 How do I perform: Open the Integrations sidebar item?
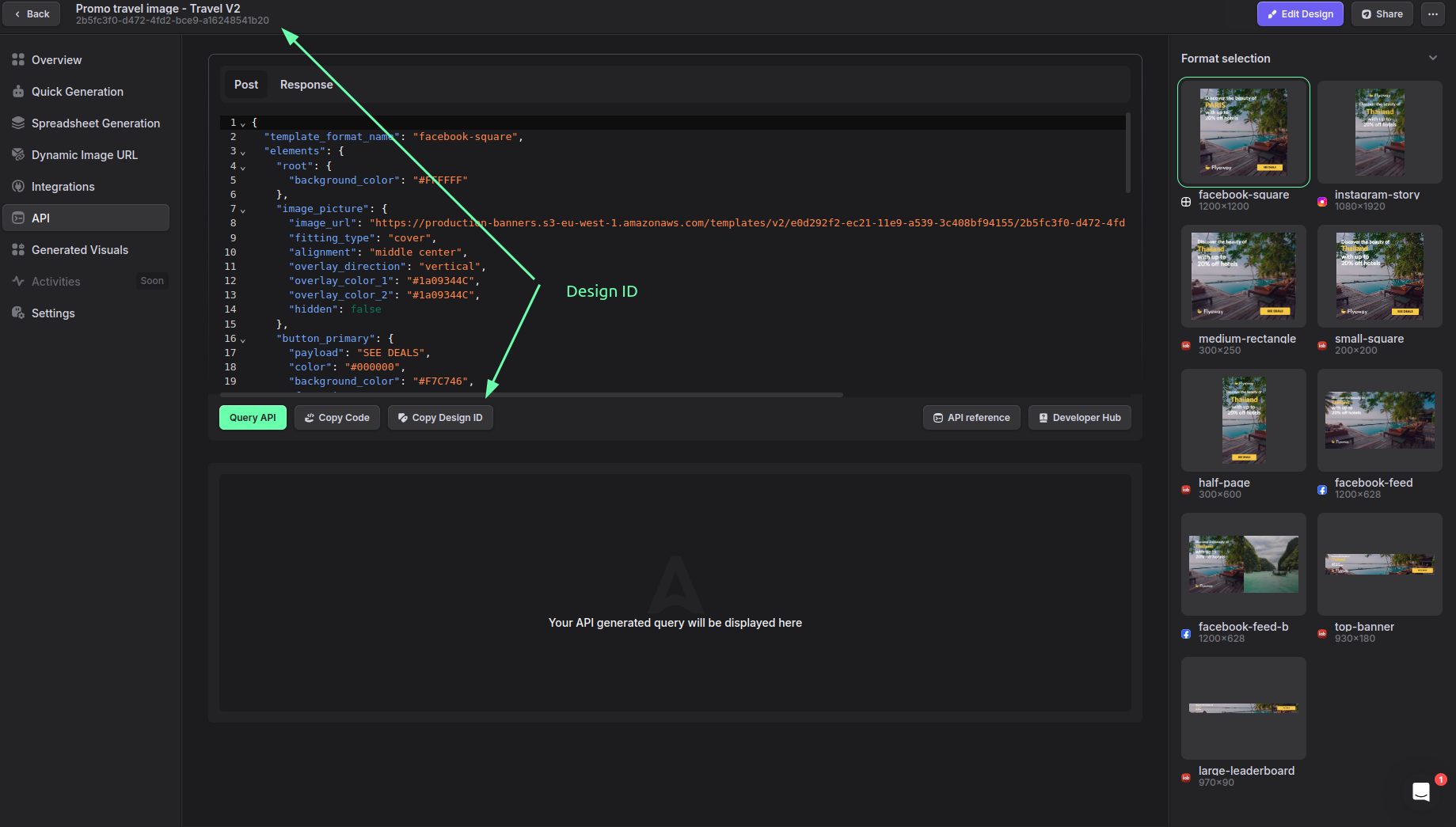[x=63, y=187]
